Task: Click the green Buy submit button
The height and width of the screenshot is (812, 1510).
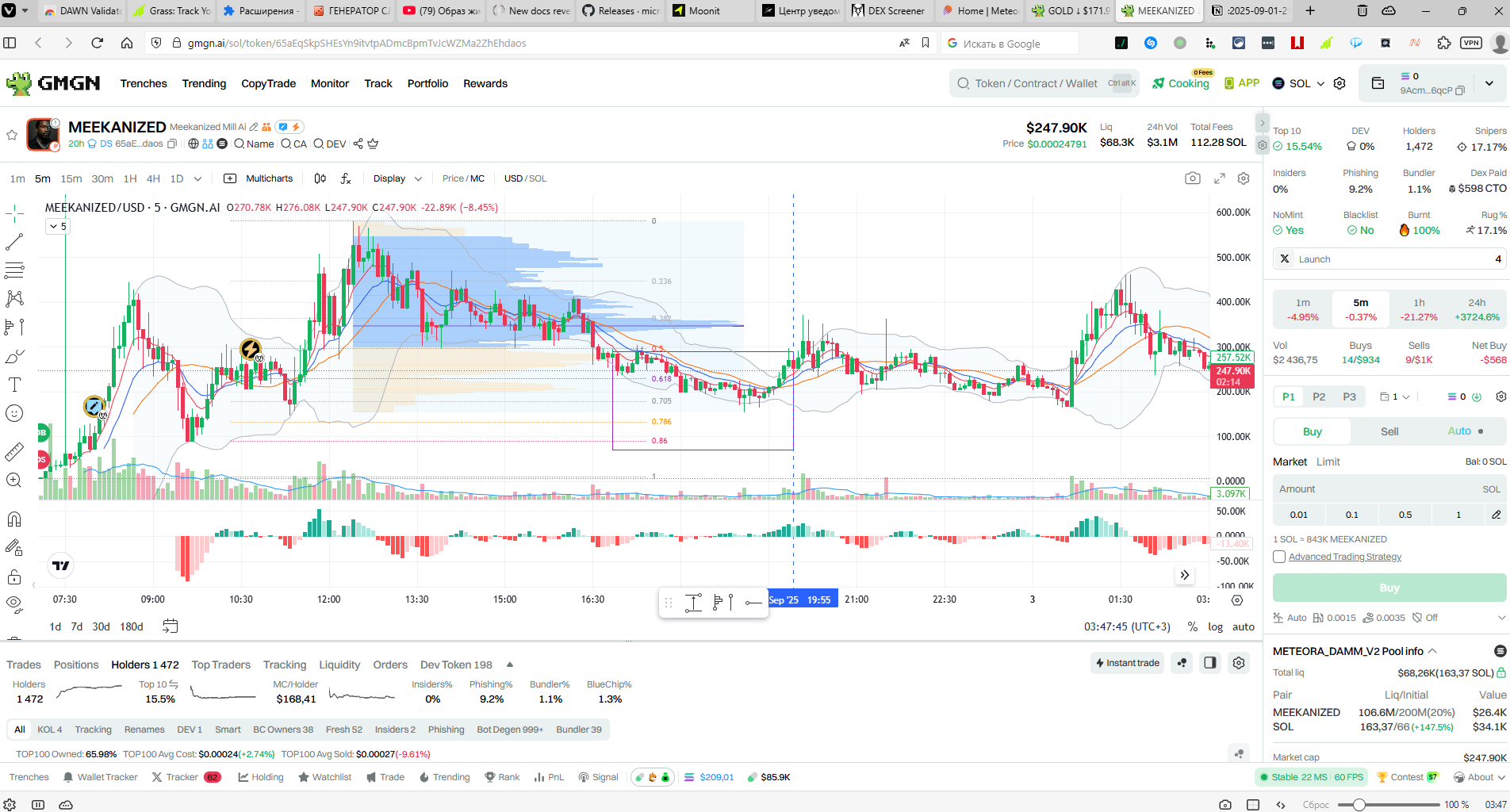Action: [1389, 588]
